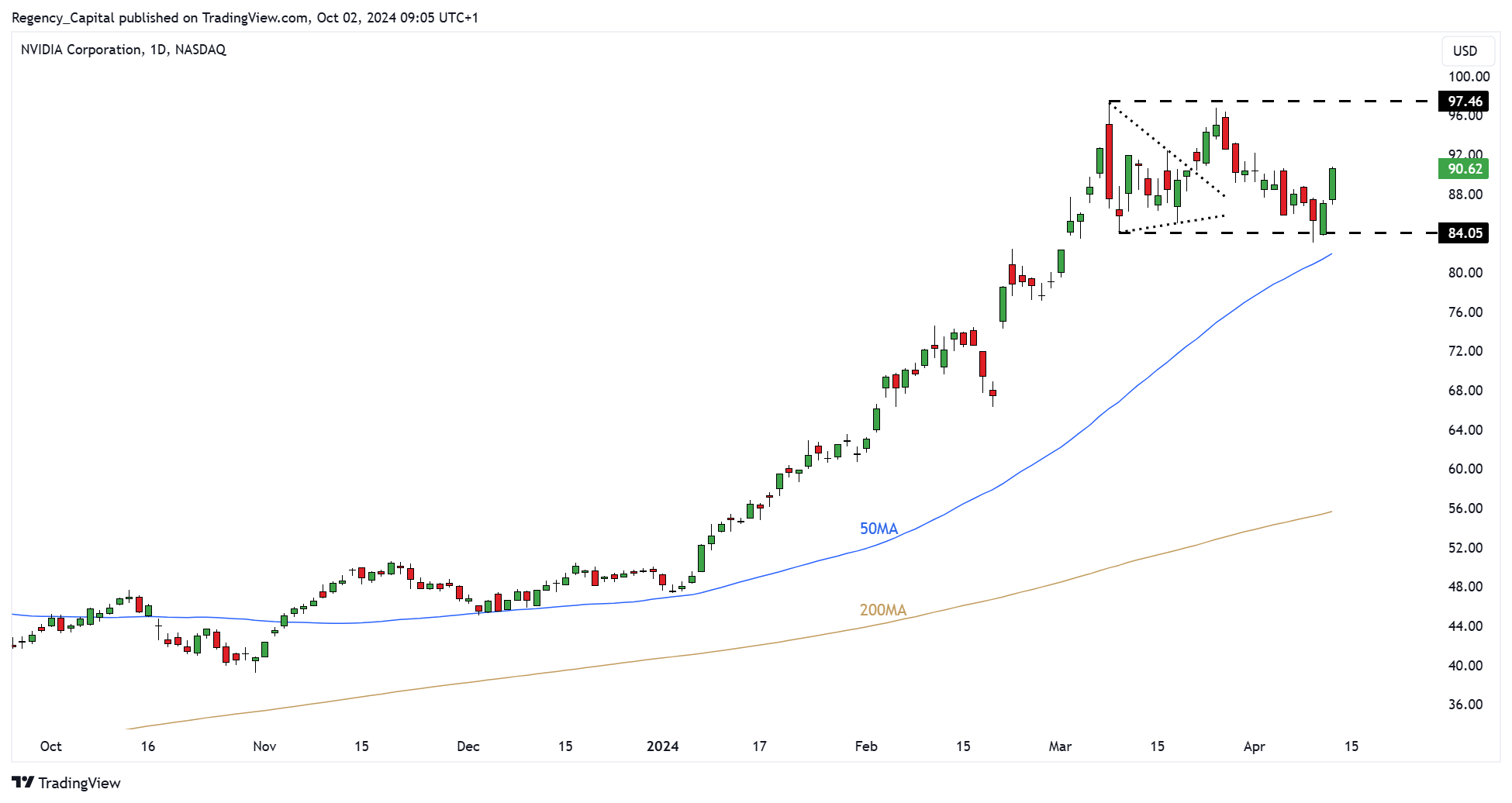Click the 68.00 price axis value

coord(1465,391)
